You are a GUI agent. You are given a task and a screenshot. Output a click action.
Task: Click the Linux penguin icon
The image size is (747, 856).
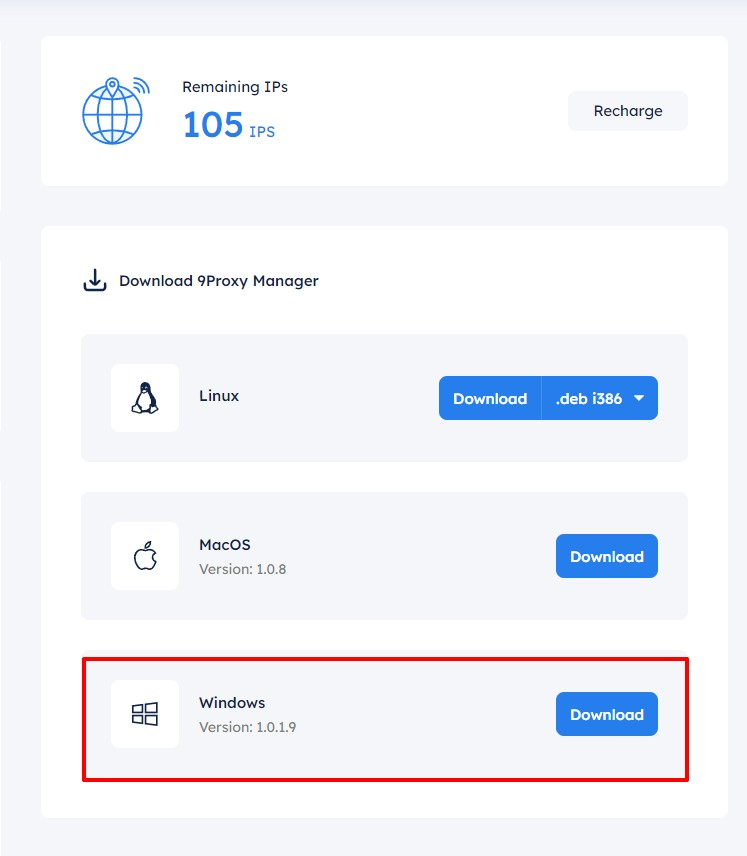pyautogui.click(x=145, y=398)
